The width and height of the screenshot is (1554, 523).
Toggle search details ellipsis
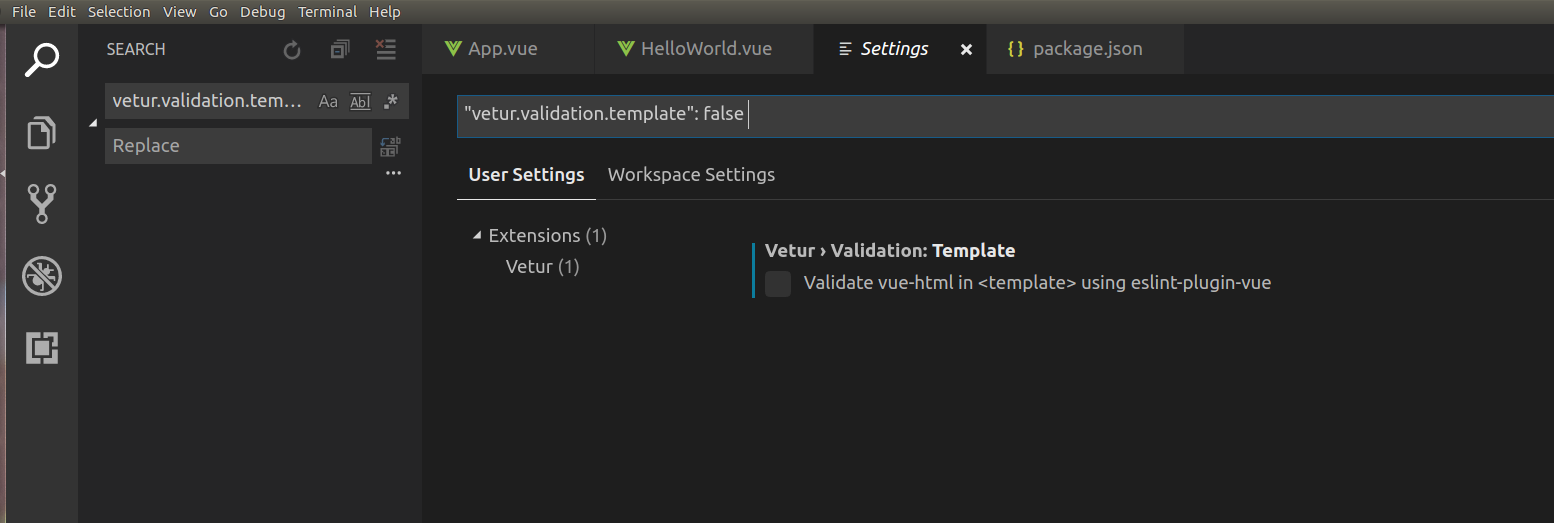393,173
